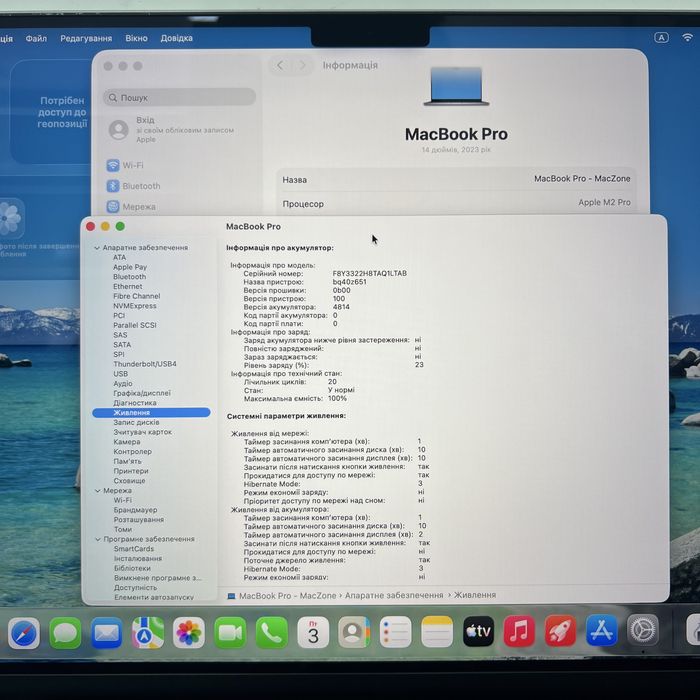The image size is (700, 700).
Task: Open Safari in the Dock
Action: pyautogui.click(x=23, y=633)
